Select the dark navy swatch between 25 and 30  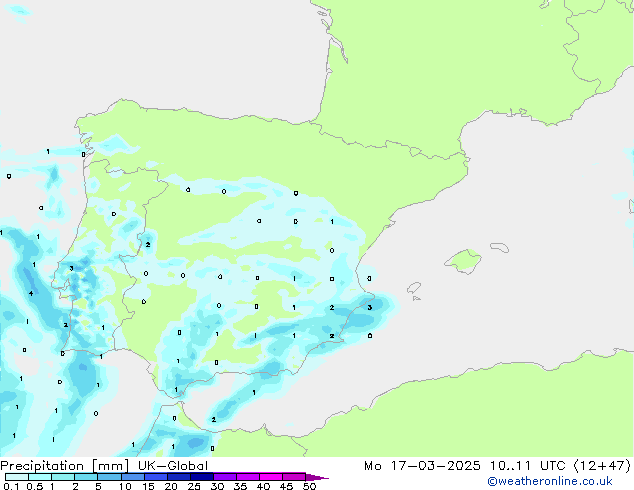click(x=202, y=477)
